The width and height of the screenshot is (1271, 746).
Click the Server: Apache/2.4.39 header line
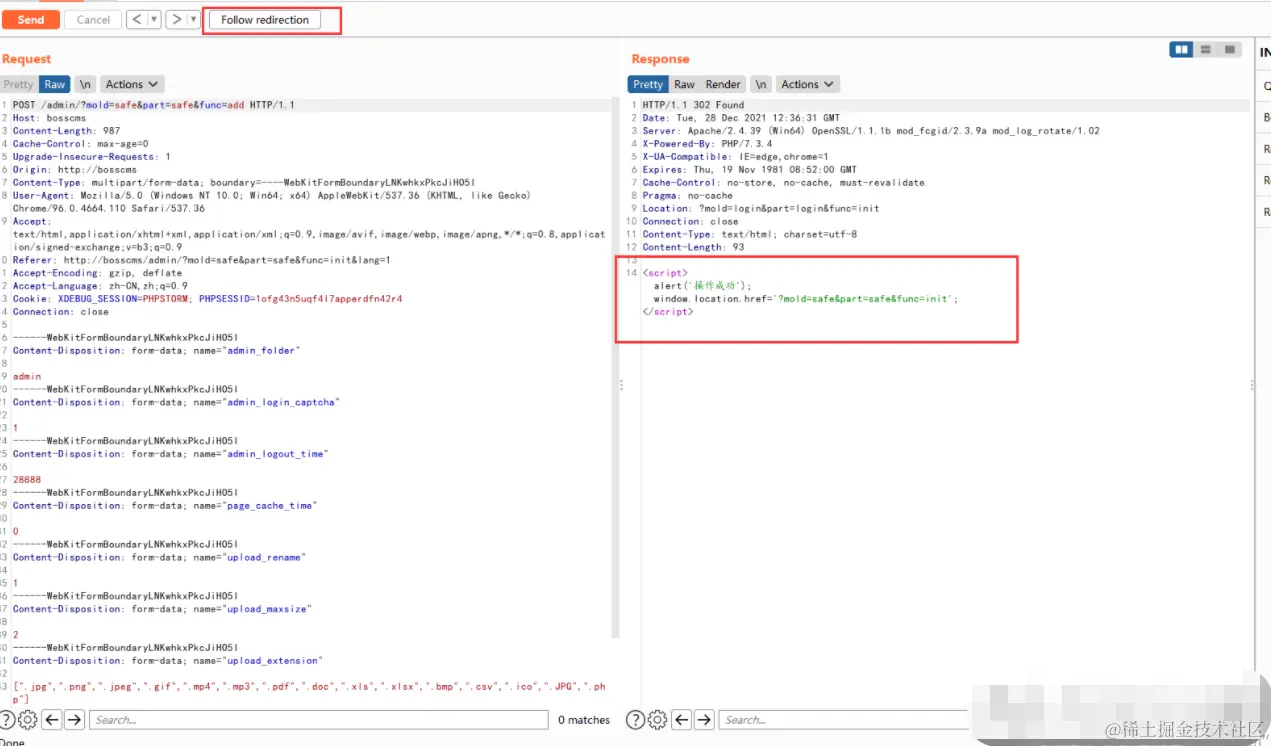[871, 131]
